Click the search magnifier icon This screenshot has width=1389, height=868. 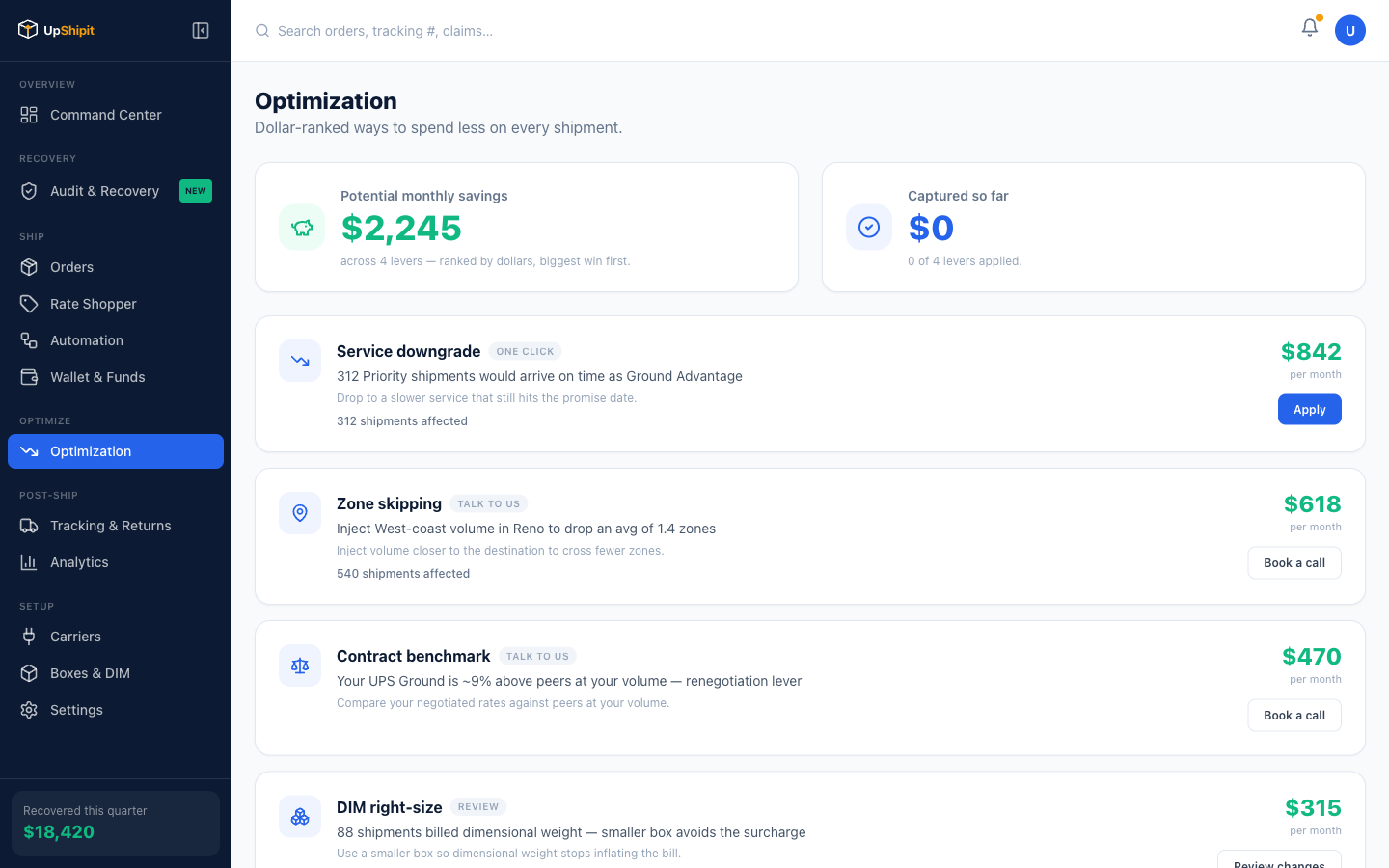(x=262, y=31)
